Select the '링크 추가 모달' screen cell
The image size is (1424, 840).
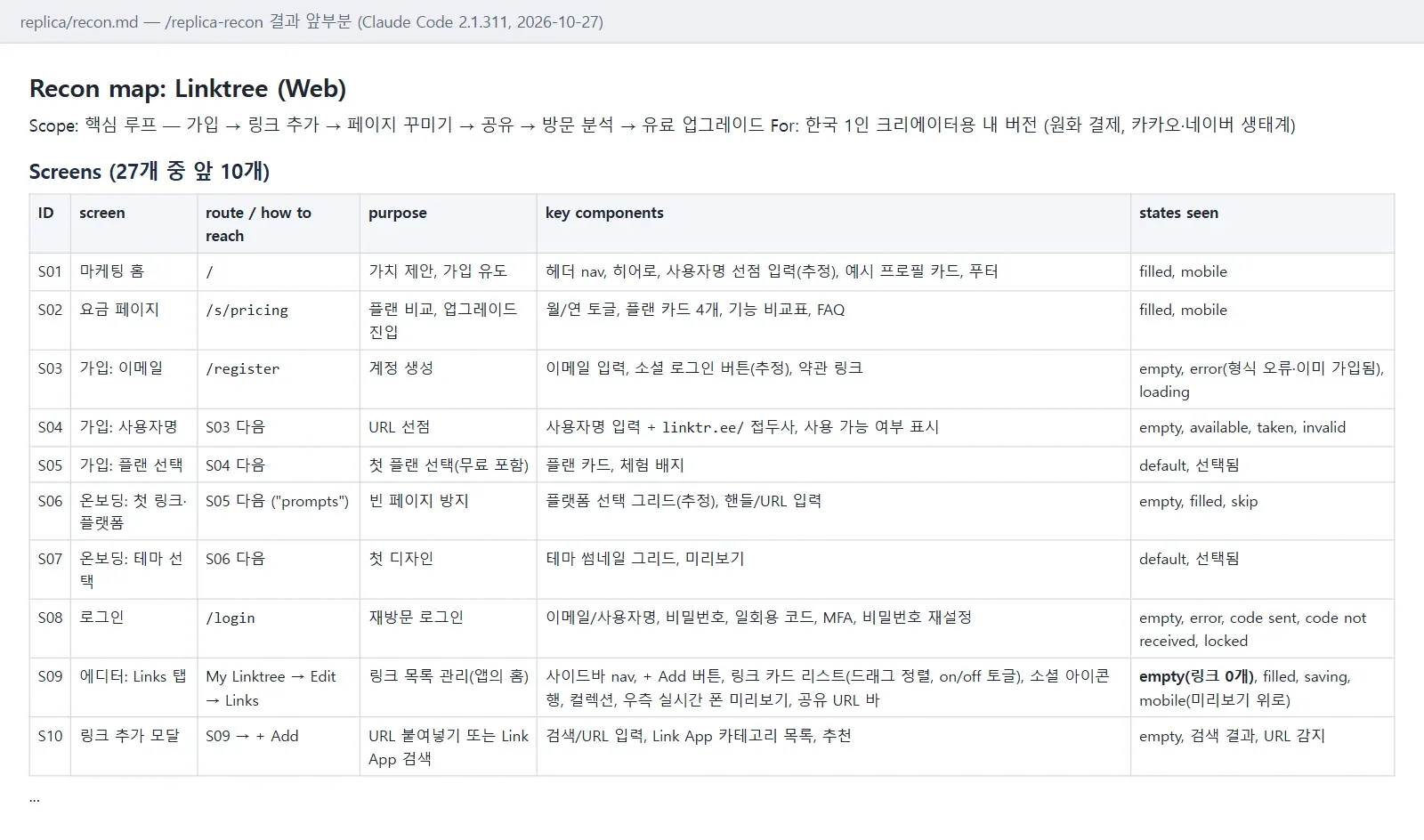click(134, 747)
